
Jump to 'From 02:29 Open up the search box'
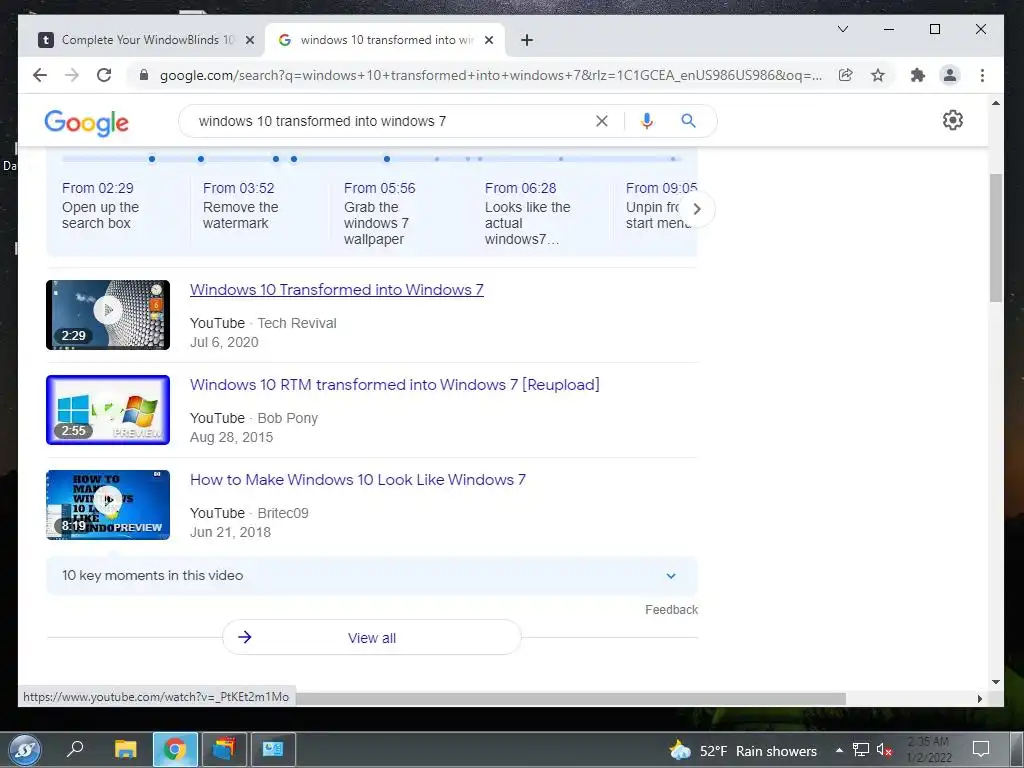(101, 206)
